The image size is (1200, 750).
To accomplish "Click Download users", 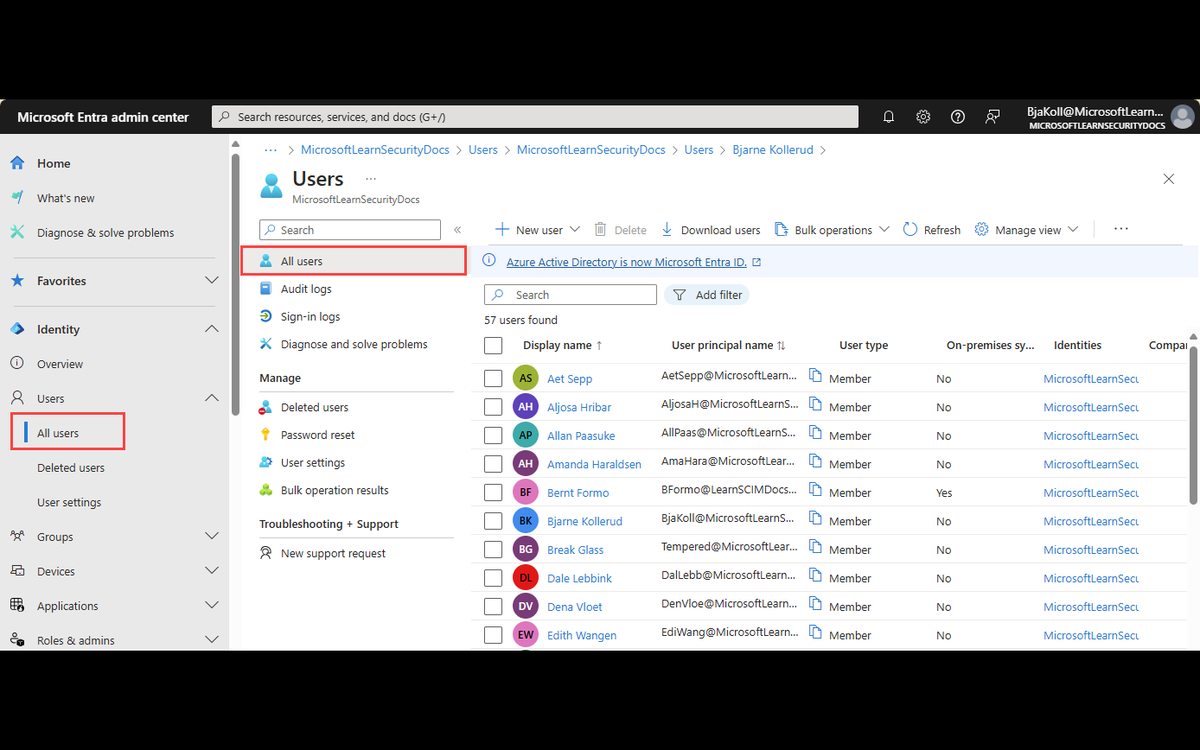I will tap(710, 230).
